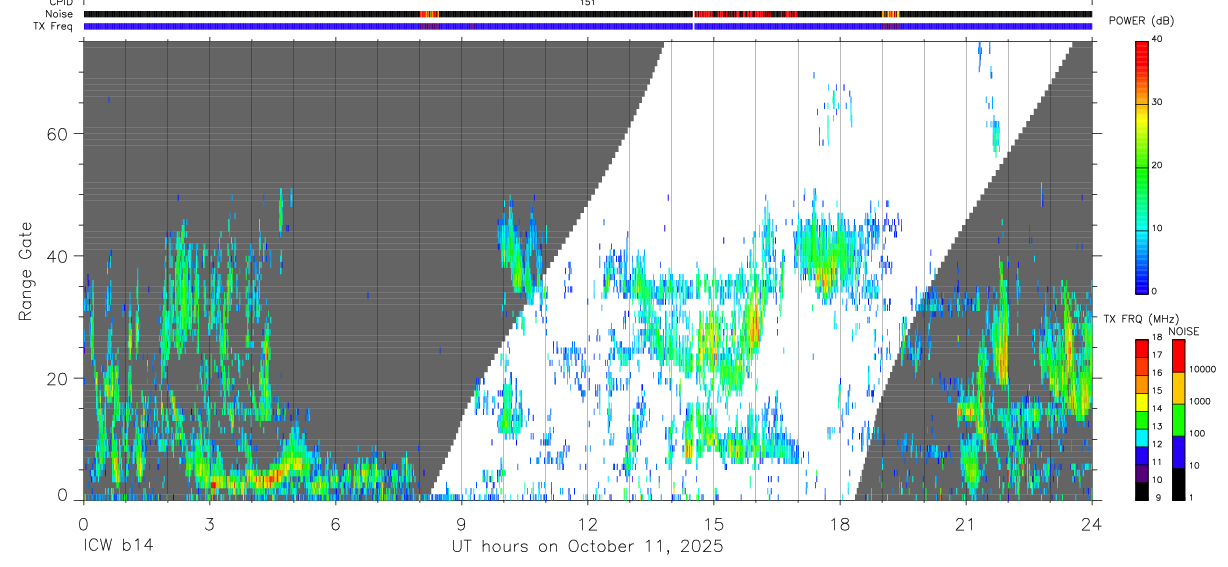The image size is (1228, 567).
Task: Click the red noise segment near 15 UT
Action: [x=745, y=14]
